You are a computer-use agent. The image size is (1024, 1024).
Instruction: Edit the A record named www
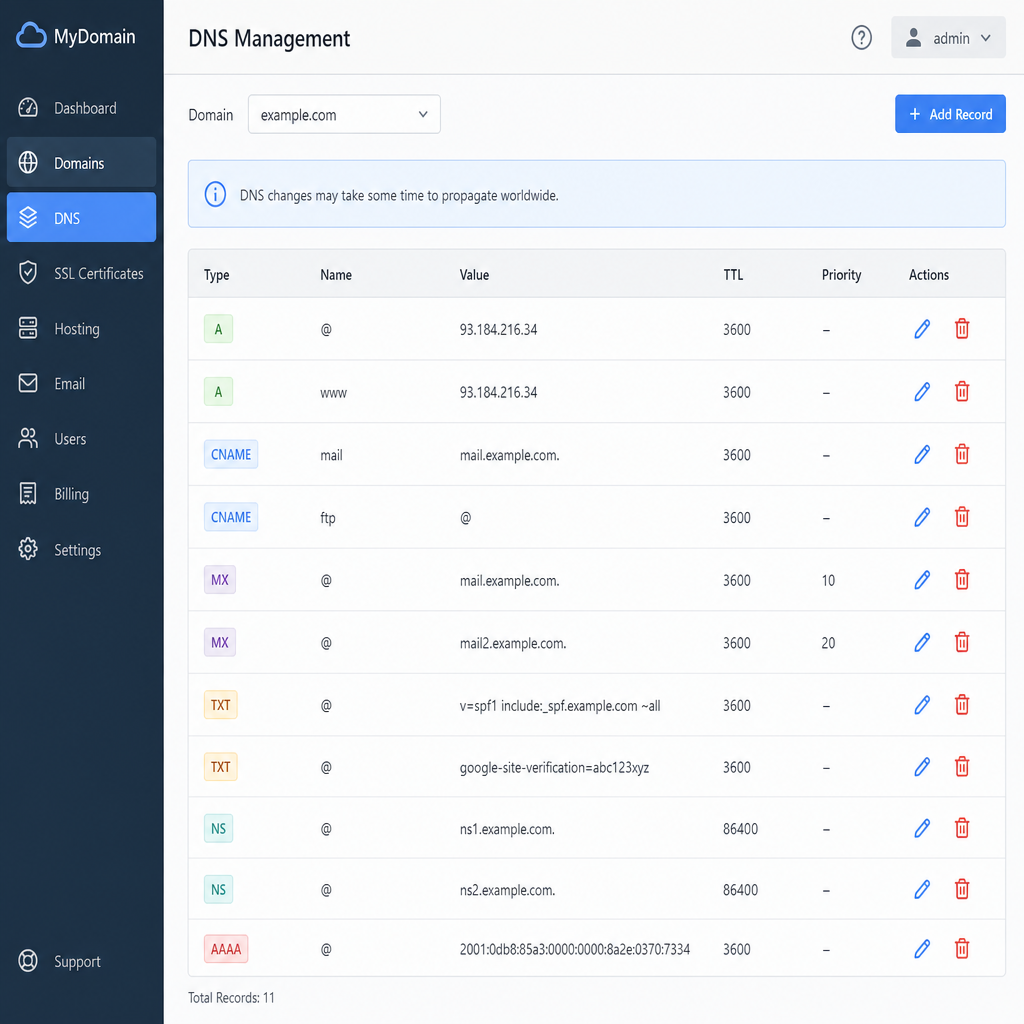point(921,392)
